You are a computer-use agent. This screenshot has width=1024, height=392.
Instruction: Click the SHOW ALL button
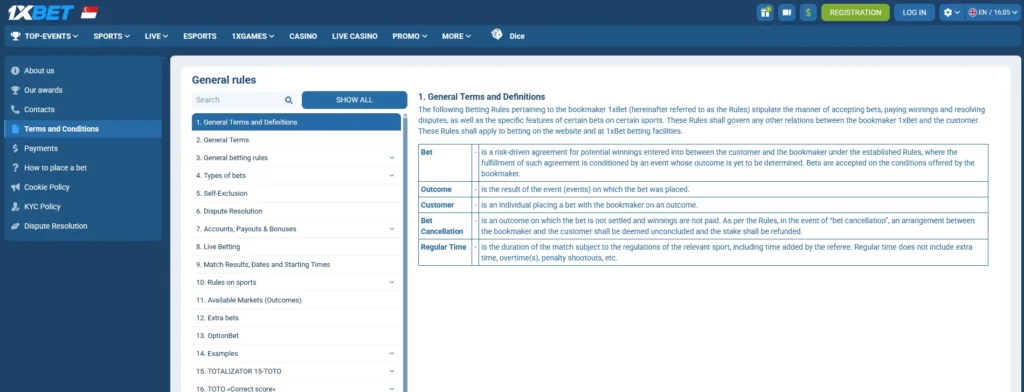355,100
